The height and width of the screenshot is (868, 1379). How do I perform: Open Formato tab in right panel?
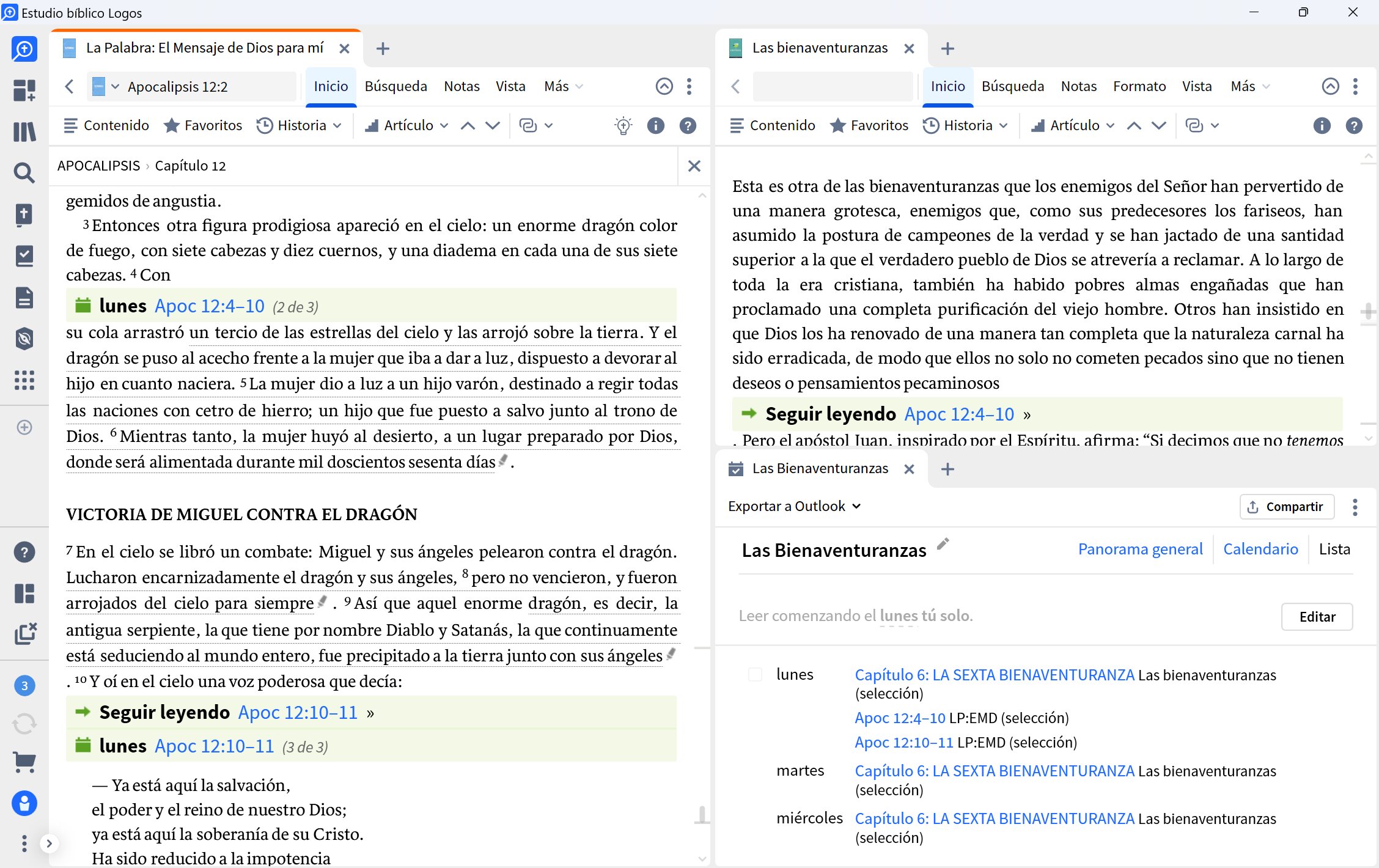pyautogui.click(x=1139, y=86)
